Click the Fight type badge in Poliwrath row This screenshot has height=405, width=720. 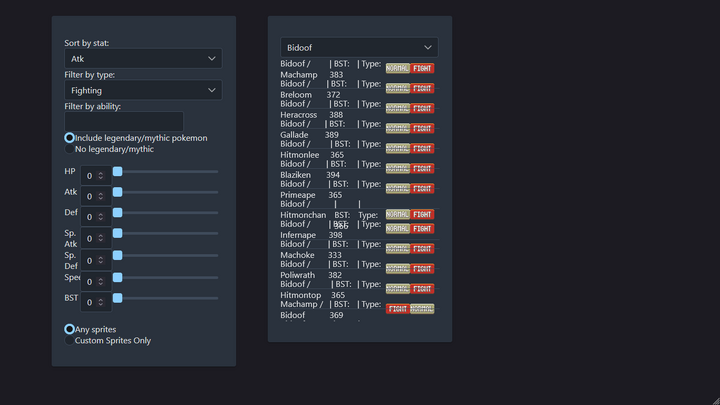point(422,269)
